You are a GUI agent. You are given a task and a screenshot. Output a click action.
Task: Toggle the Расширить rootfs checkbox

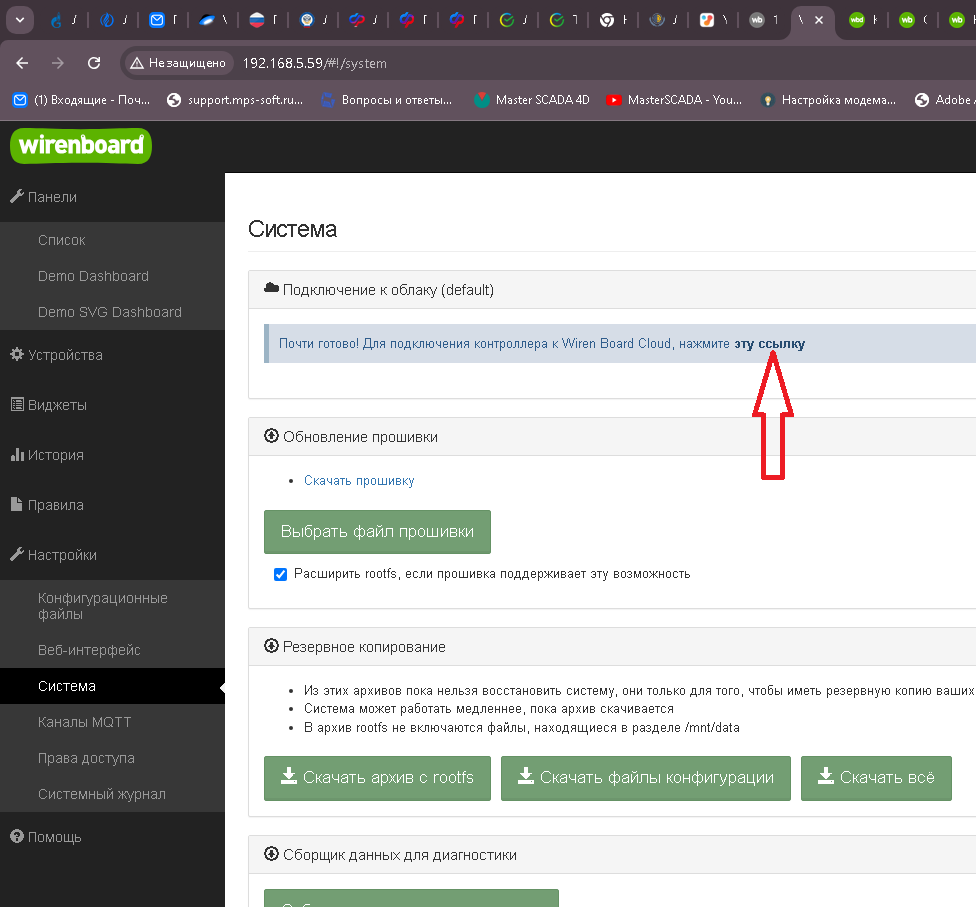coord(280,574)
